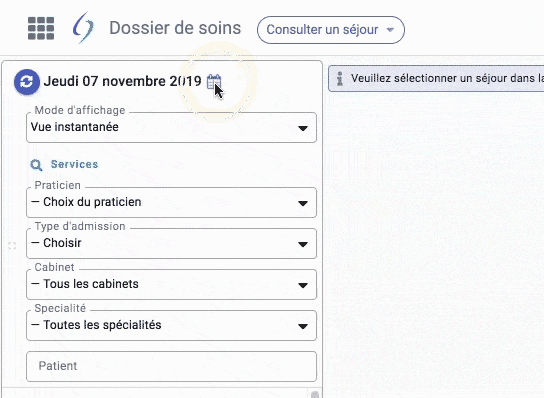Click the Services search link
This screenshot has height=398, width=544.
tap(74, 164)
